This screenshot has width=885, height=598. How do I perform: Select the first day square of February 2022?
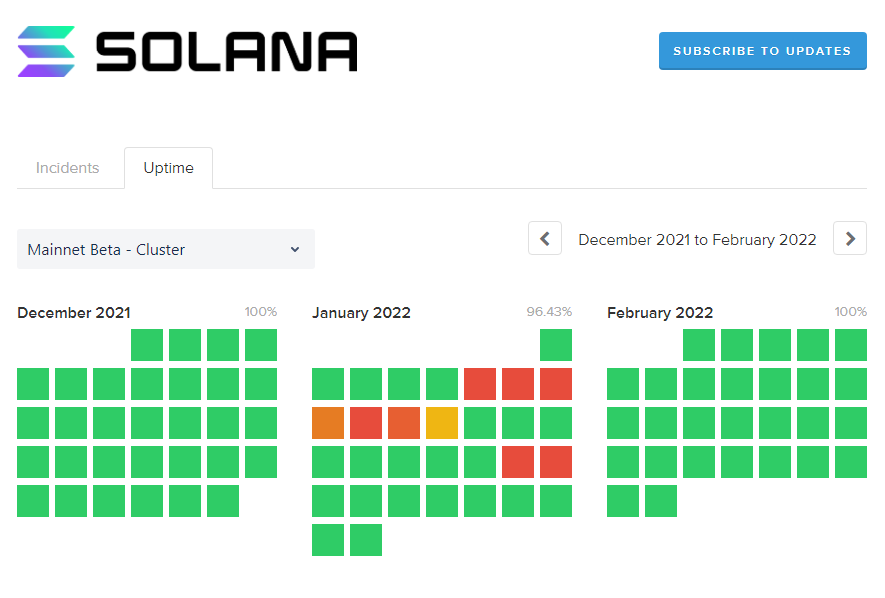(x=699, y=345)
